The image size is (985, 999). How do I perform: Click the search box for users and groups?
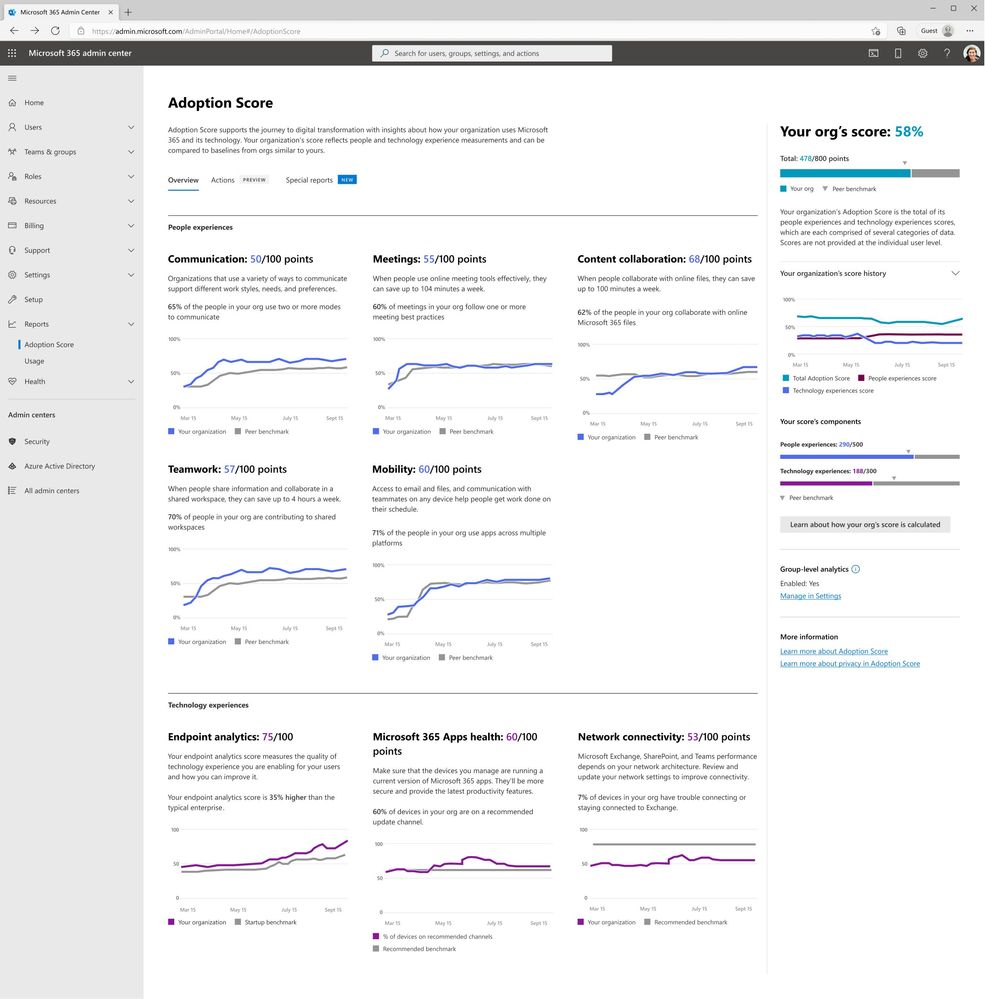click(x=492, y=54)
